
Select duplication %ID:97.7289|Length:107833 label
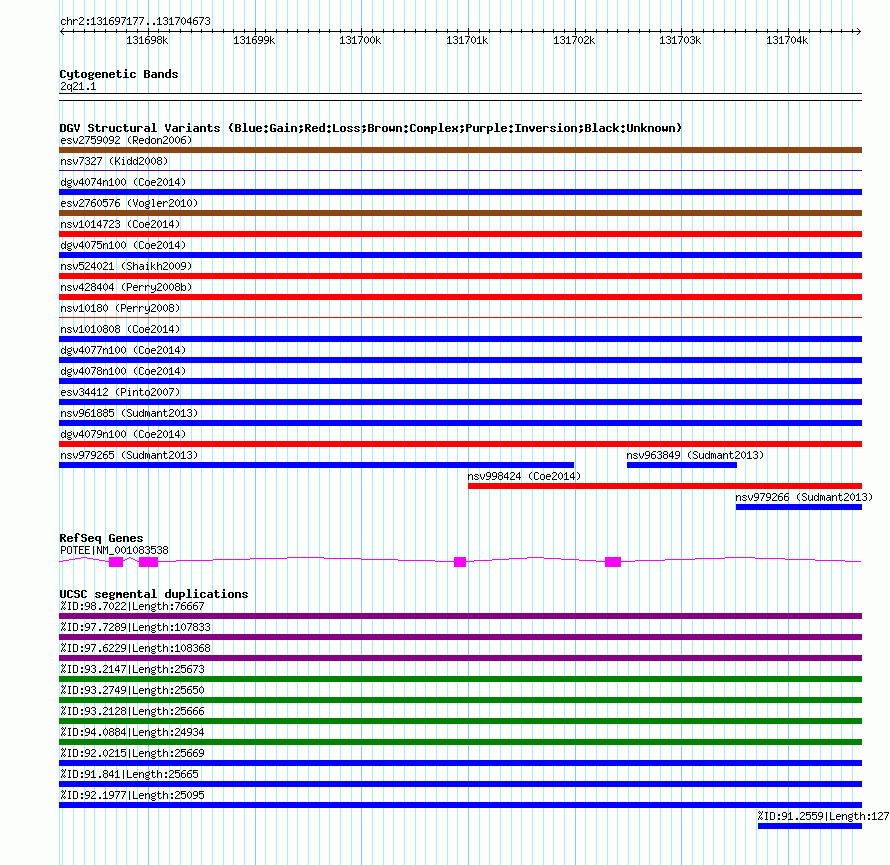(x=135, y=627)
